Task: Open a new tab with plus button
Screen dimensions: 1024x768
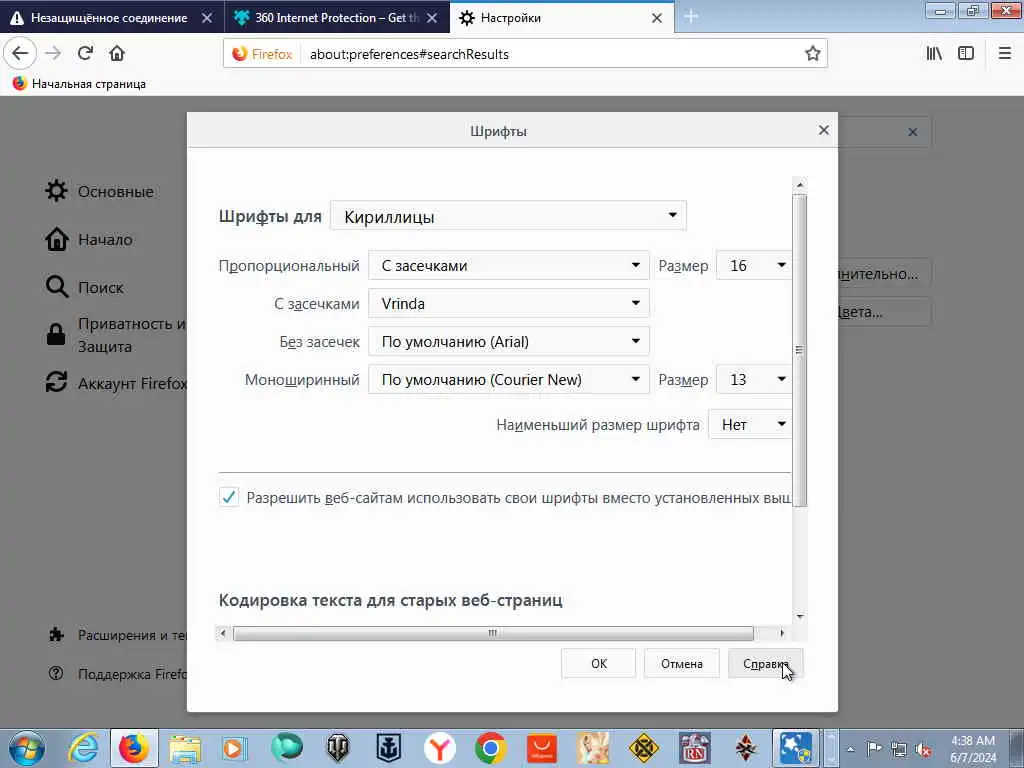Action: 691,17
